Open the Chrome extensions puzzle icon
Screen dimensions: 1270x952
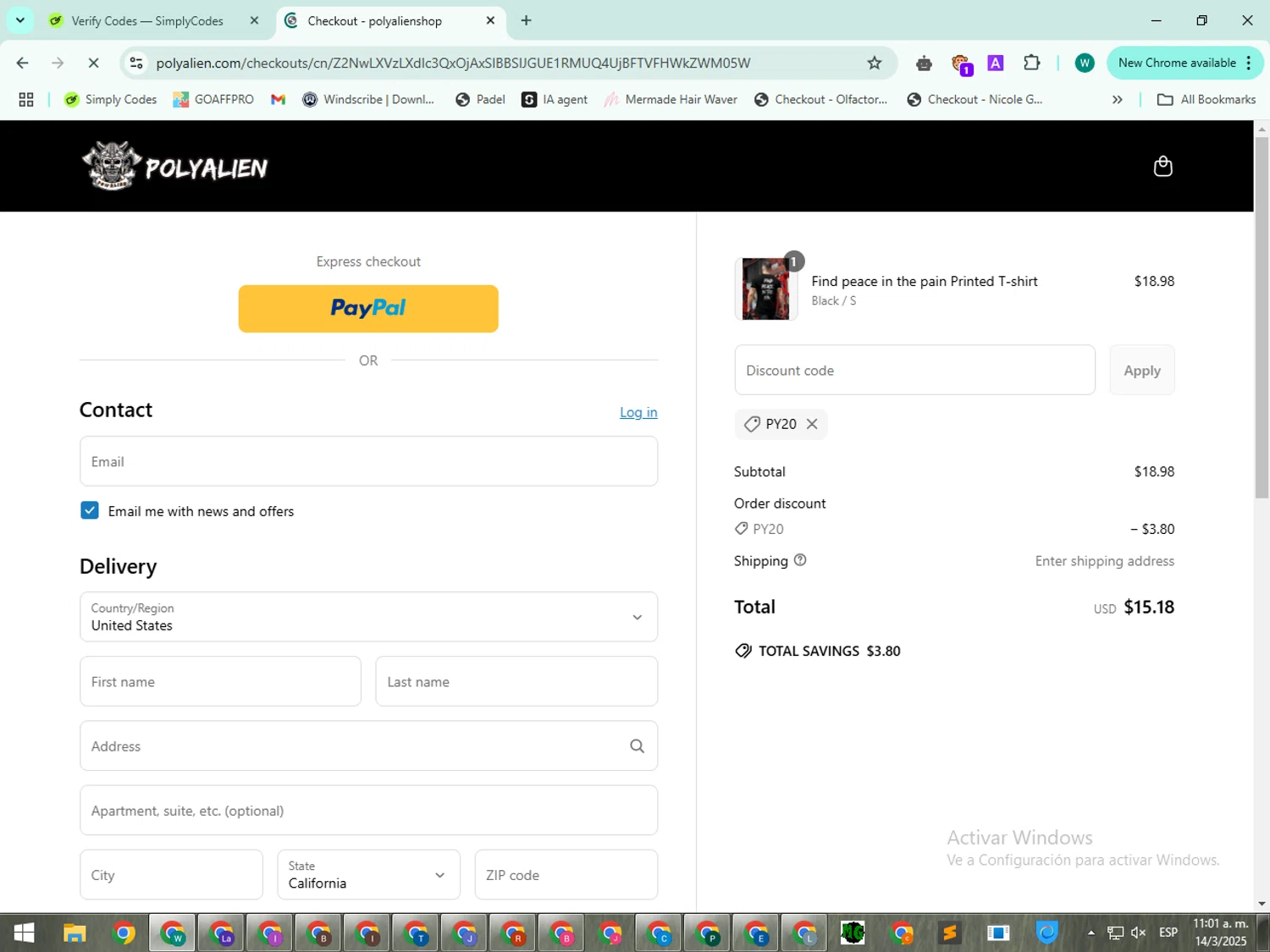point(1031,63)
